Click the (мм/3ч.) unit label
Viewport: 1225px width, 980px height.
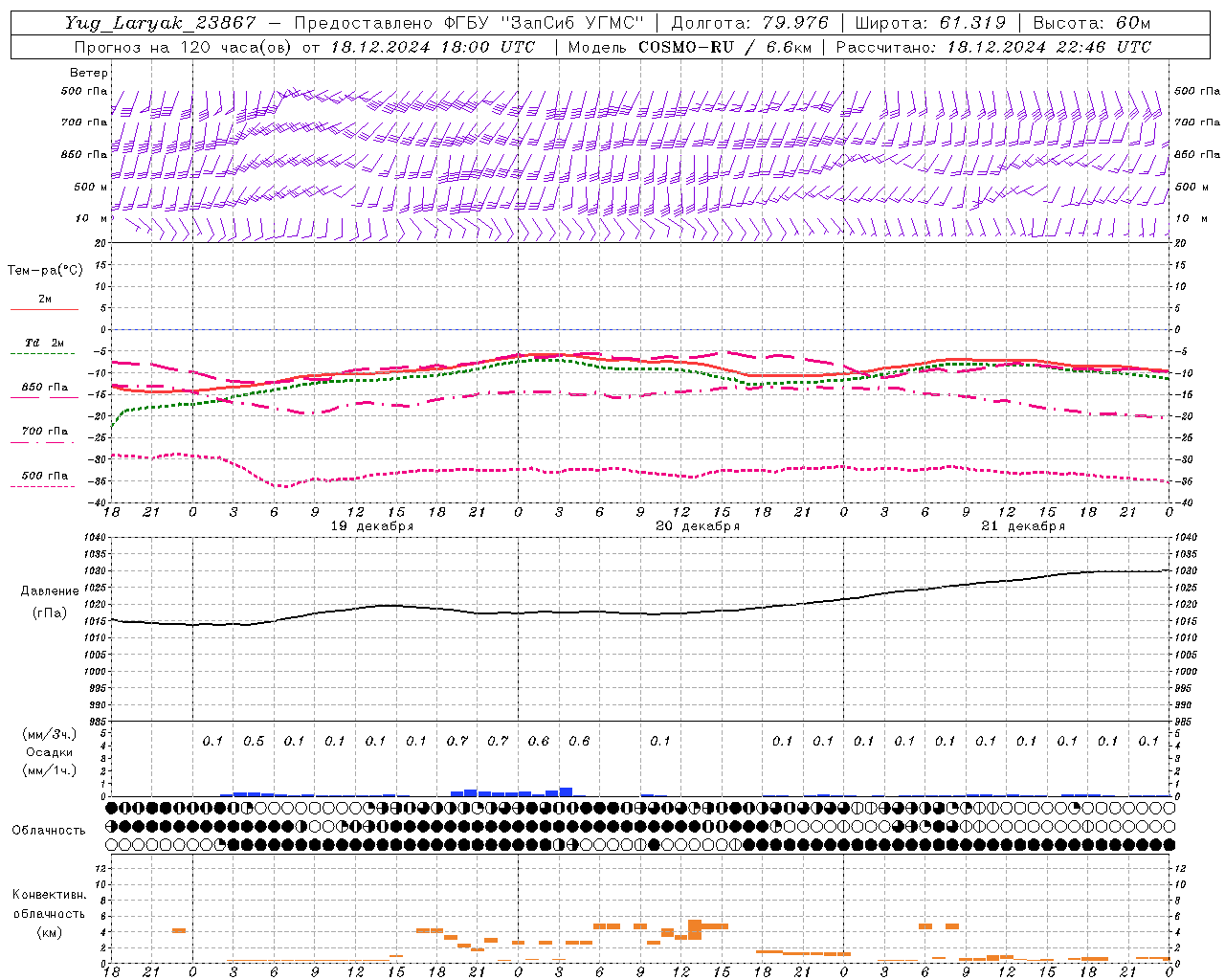point(50,734)
